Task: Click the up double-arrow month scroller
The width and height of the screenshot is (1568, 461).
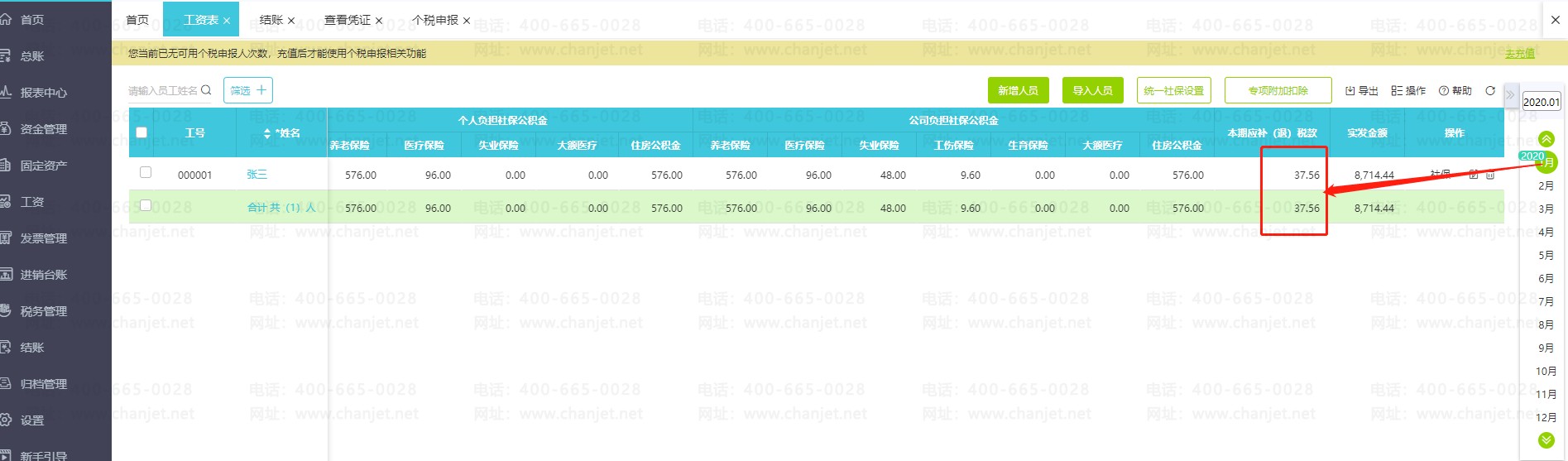Action: coord(1546,139)
